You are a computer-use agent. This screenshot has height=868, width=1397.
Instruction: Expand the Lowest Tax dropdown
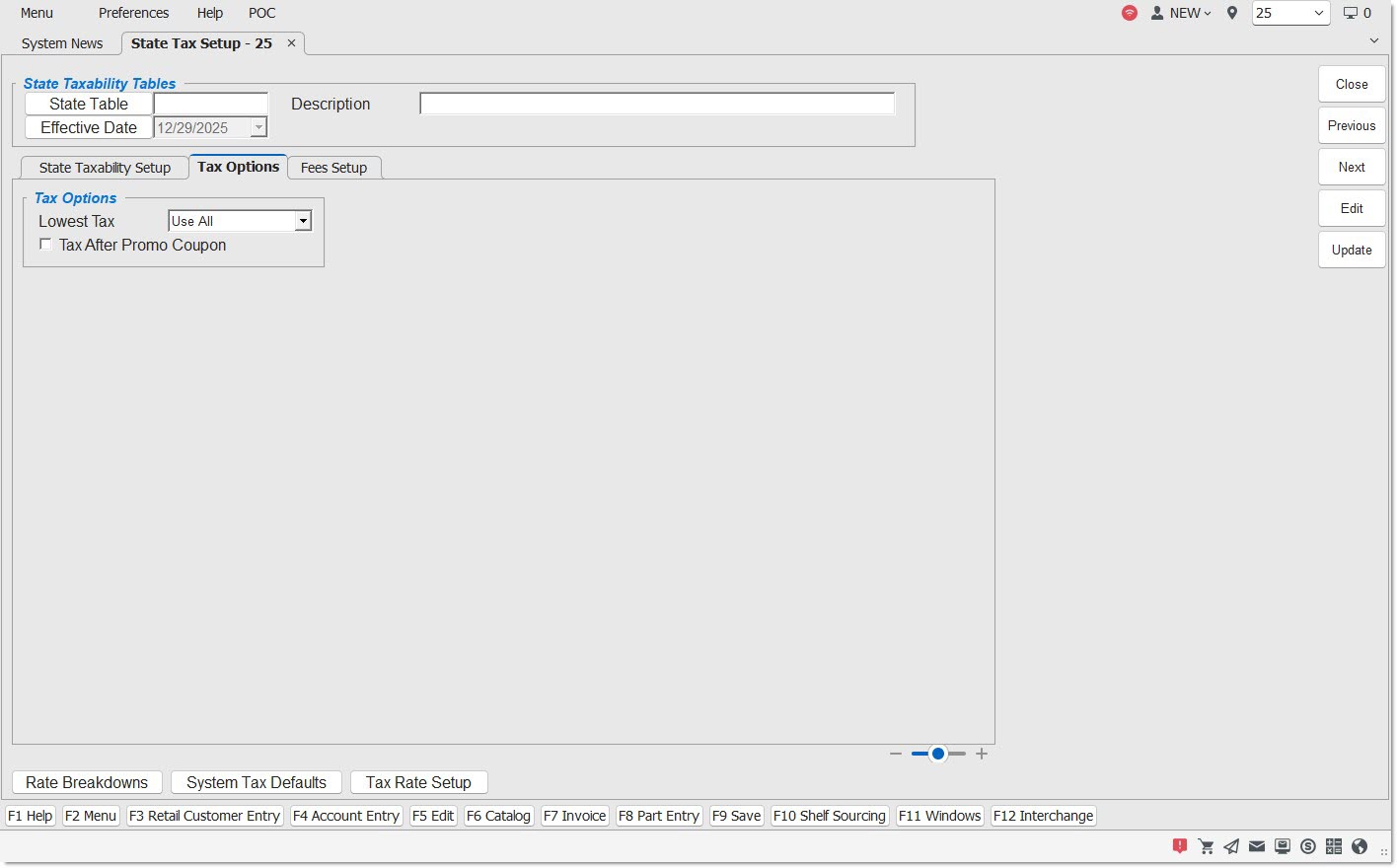pos(303,222)
